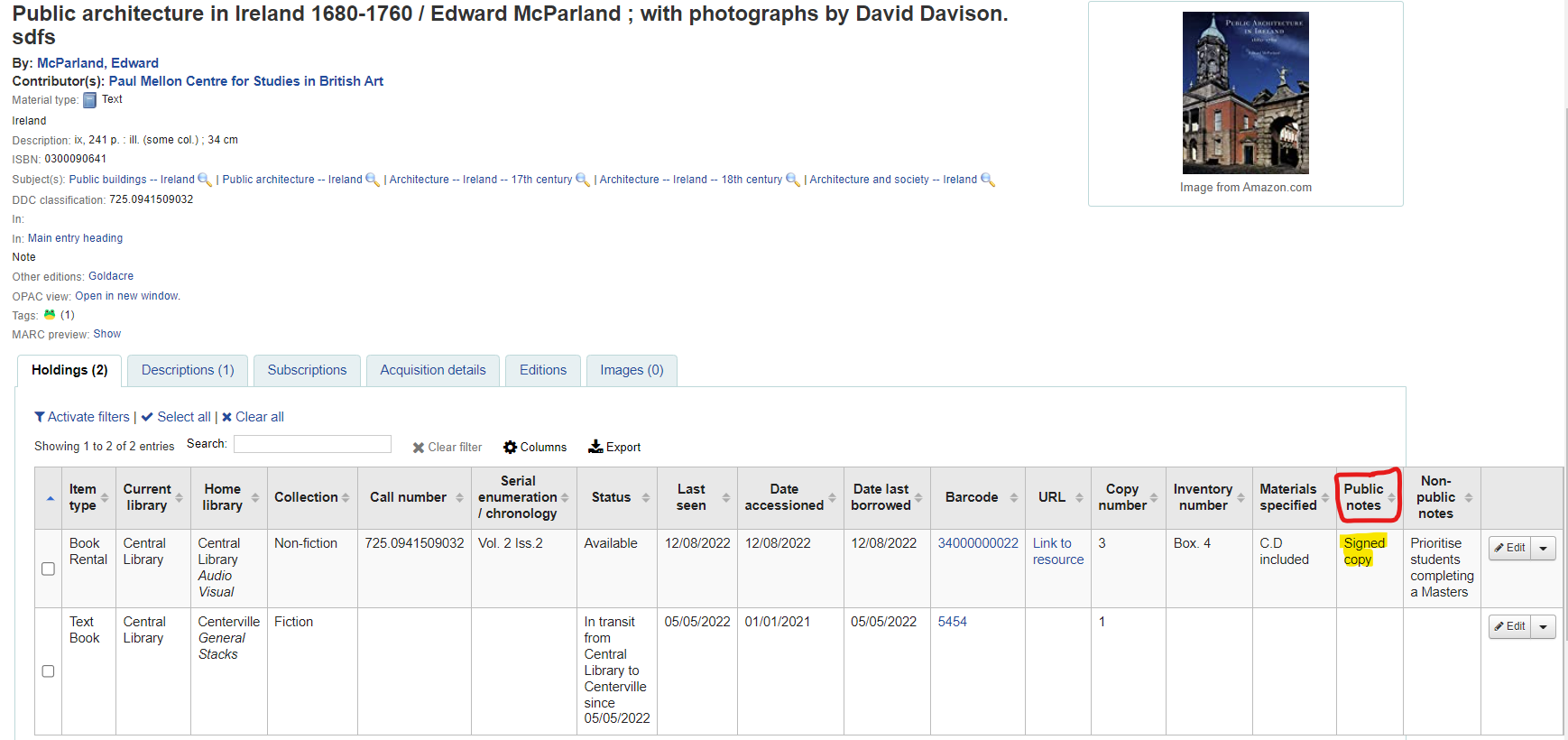Screen dimensions: 1568x740
Task: Sort holdings by Item type column arrows
Action: (x=105, y=497)
